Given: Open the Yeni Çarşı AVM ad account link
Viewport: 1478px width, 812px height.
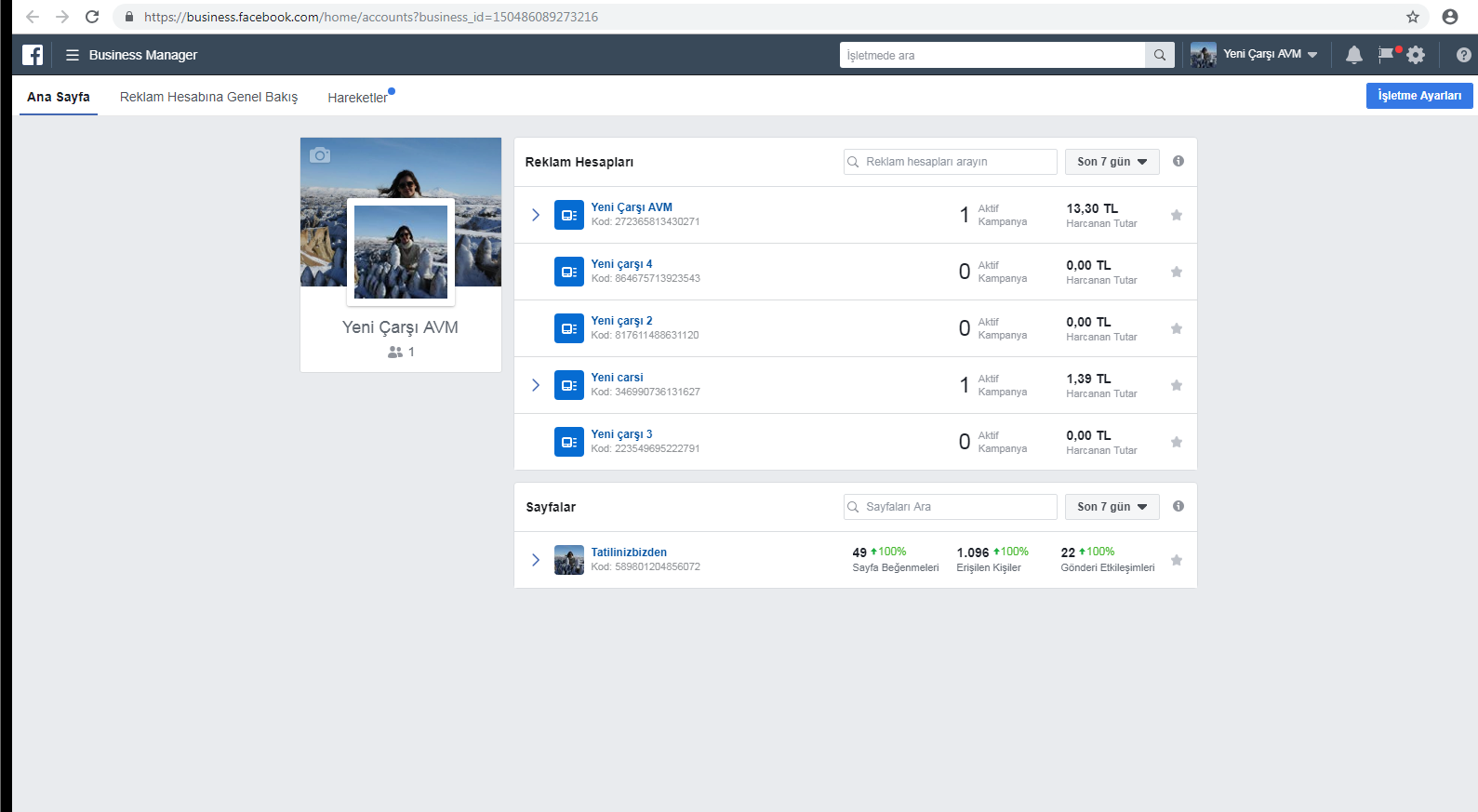Looking at the screenshot, I should 632,207.
